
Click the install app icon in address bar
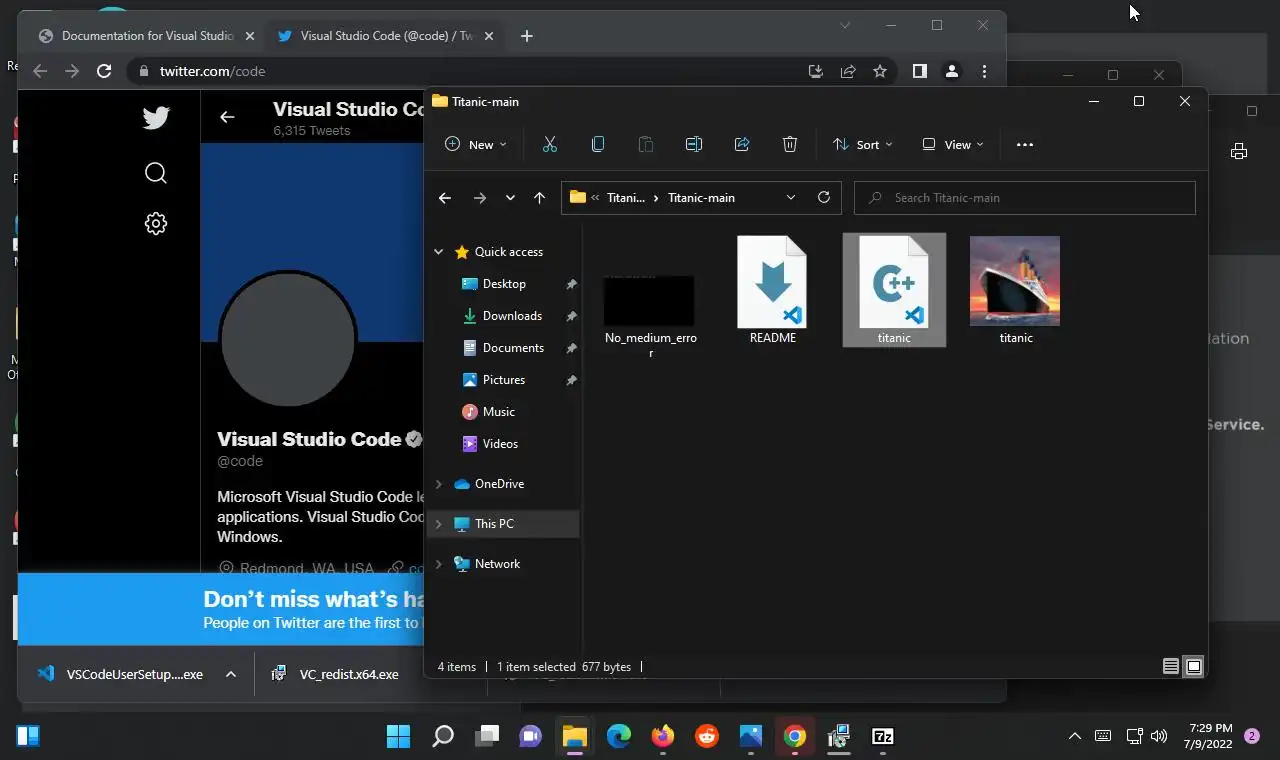click(x=815, y=71)
